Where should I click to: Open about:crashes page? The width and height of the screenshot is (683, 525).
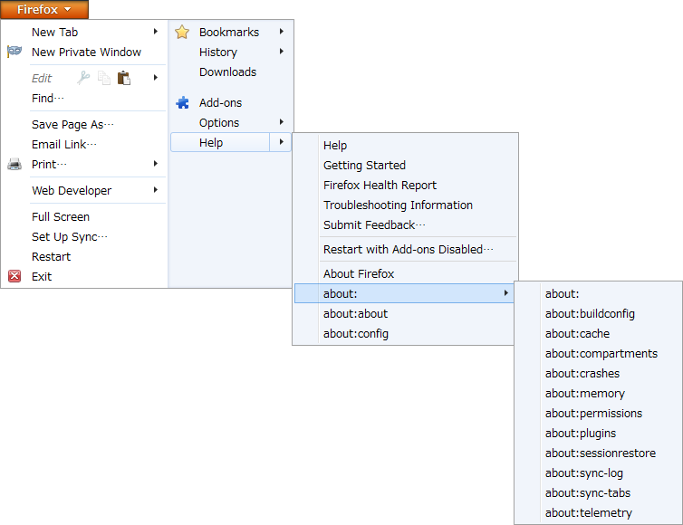[x=582, y=373]
